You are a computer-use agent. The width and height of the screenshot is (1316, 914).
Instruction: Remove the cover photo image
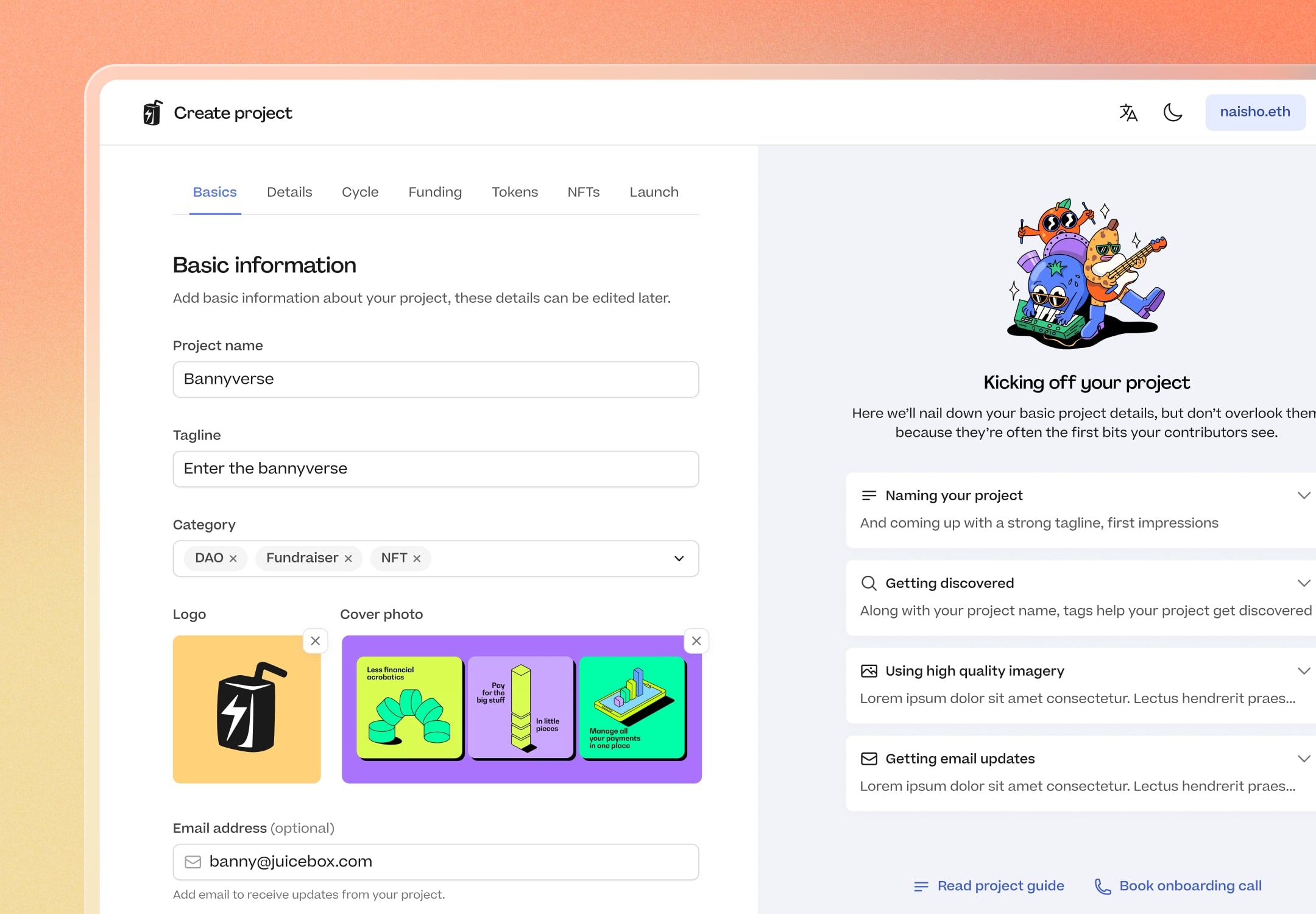[x=696, y=641]
